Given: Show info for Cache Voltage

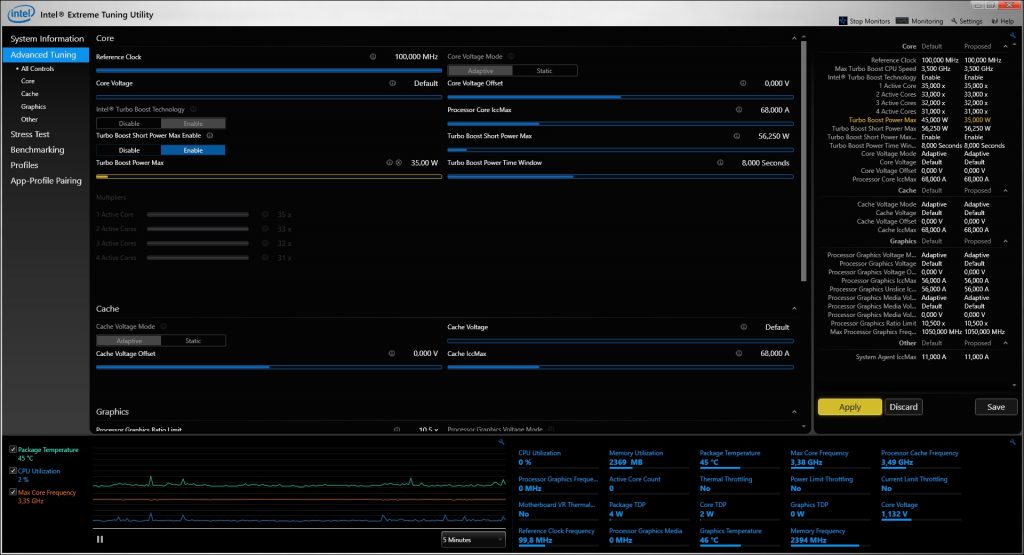Looking at the screenshot, I should (743, 327).
